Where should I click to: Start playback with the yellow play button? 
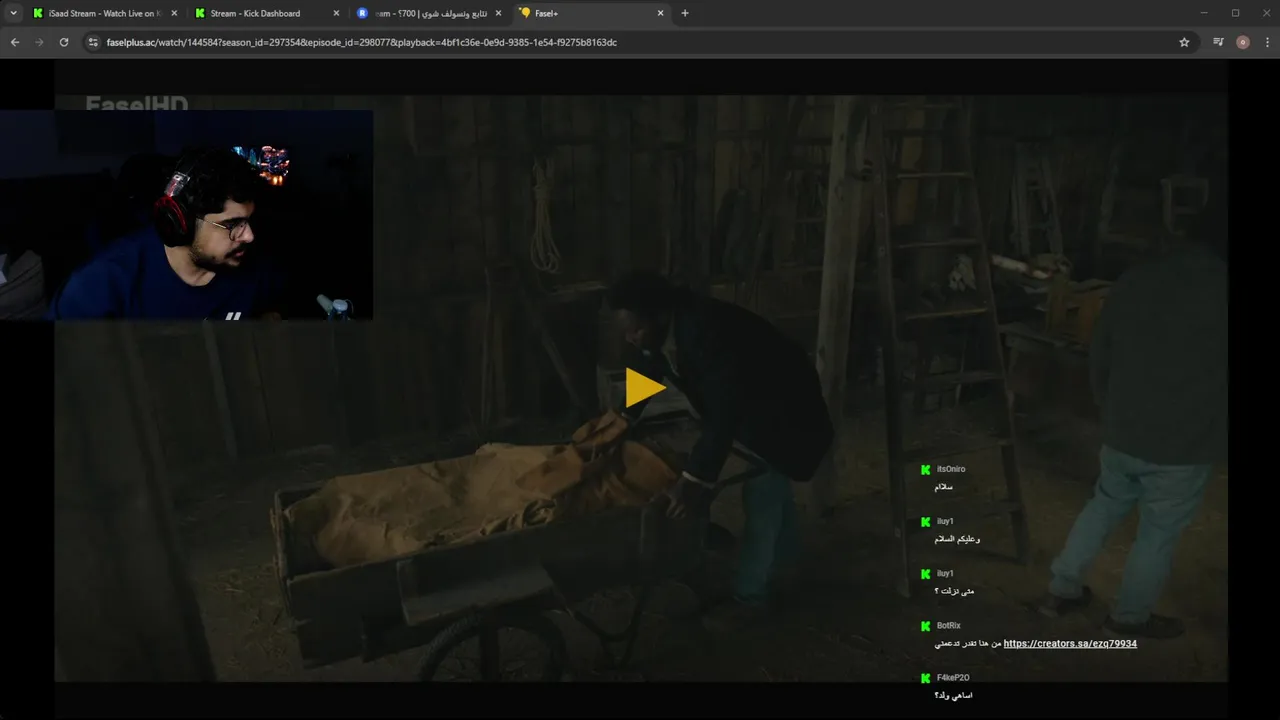click(645, 388)
